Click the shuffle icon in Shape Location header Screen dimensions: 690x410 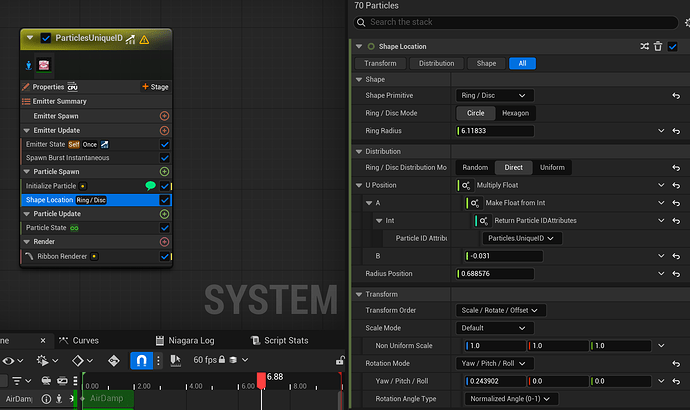pos(643,46)
